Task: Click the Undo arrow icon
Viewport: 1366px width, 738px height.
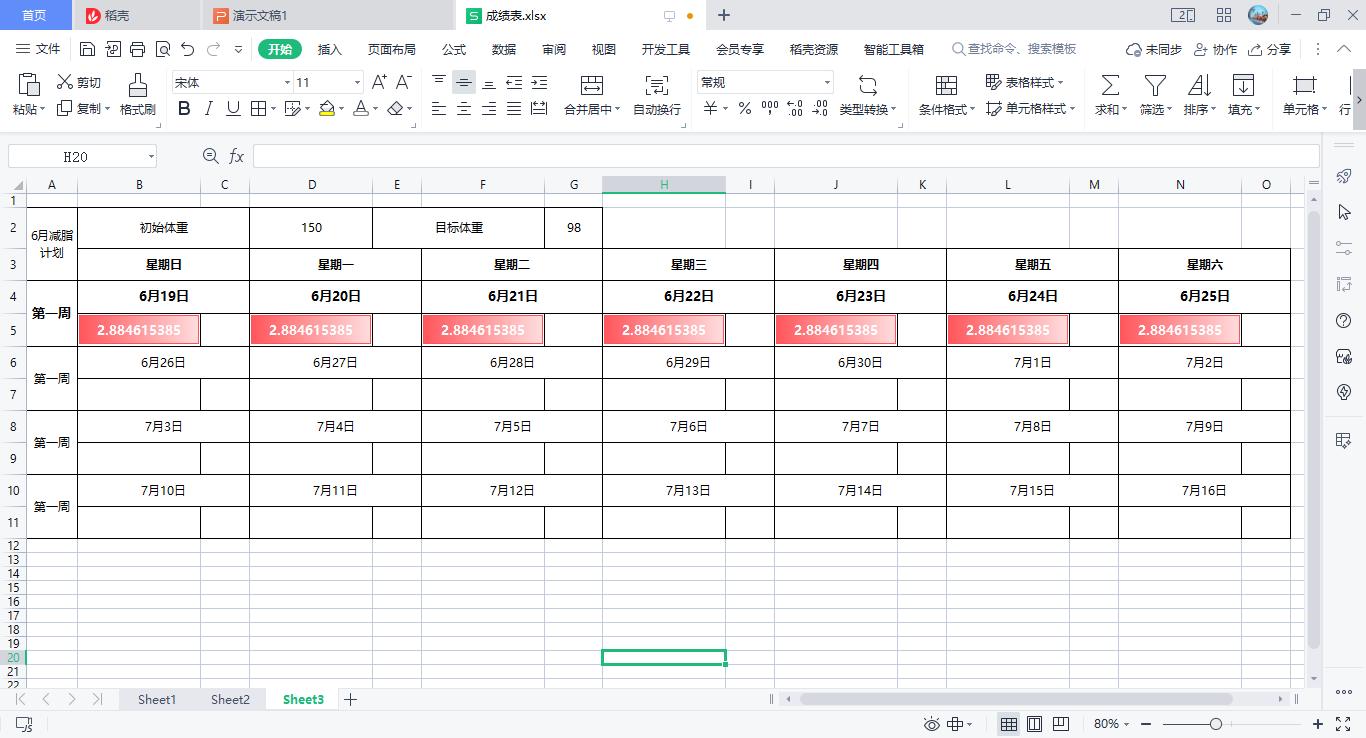Action: [187, 49]
